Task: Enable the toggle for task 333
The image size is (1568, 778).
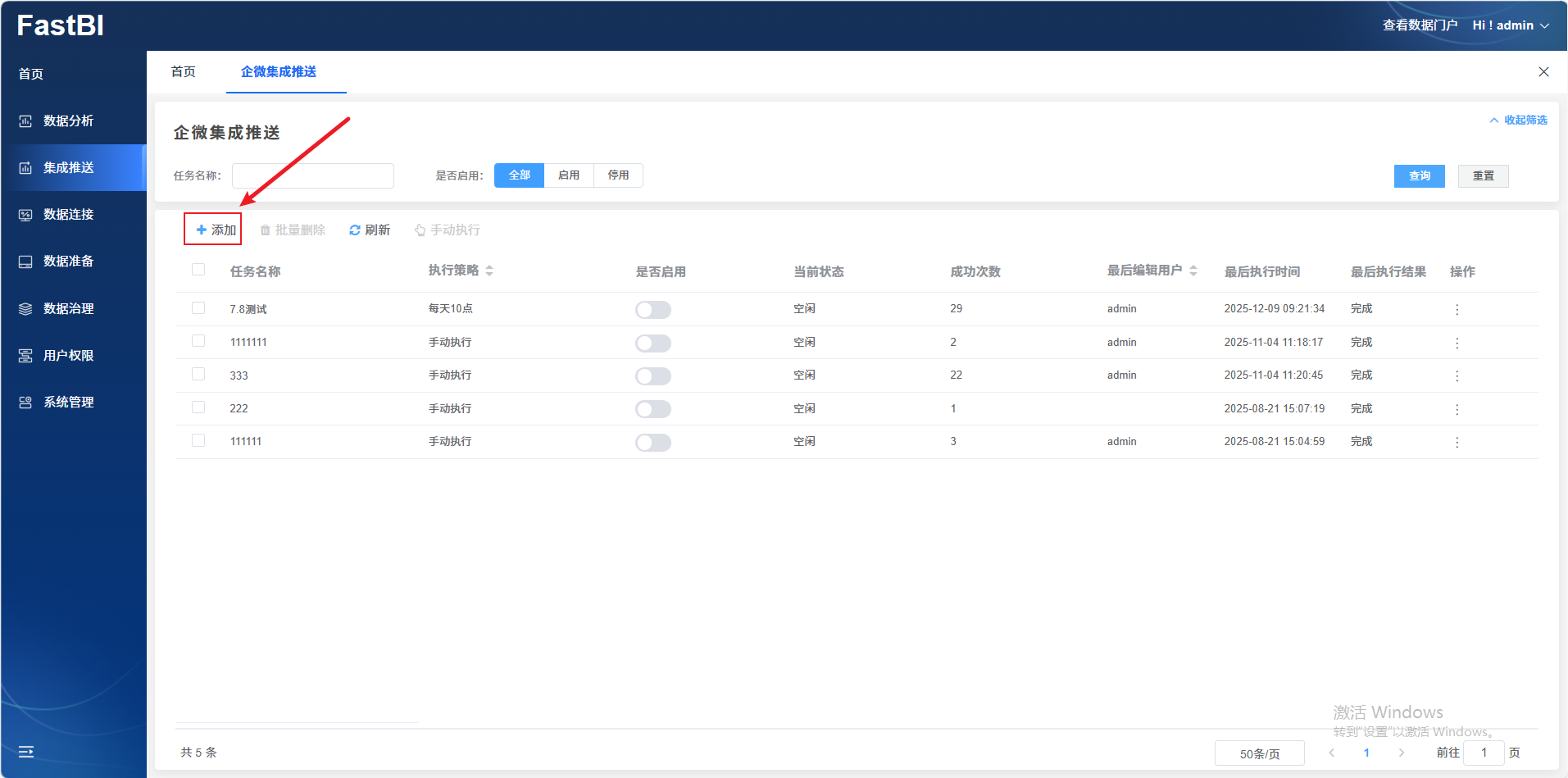Action: pyautogui.click(x=652, y=376)
